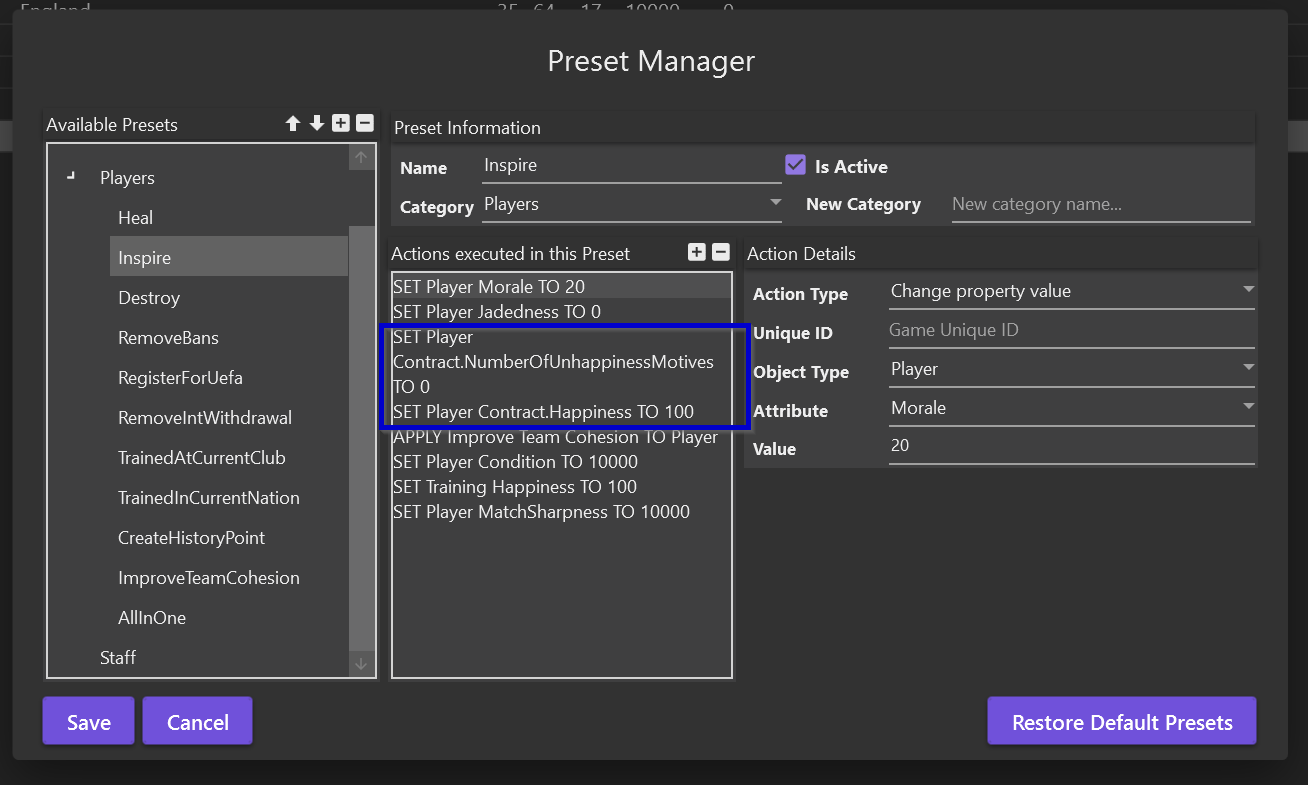Move the selected preset down

(317, 123)
